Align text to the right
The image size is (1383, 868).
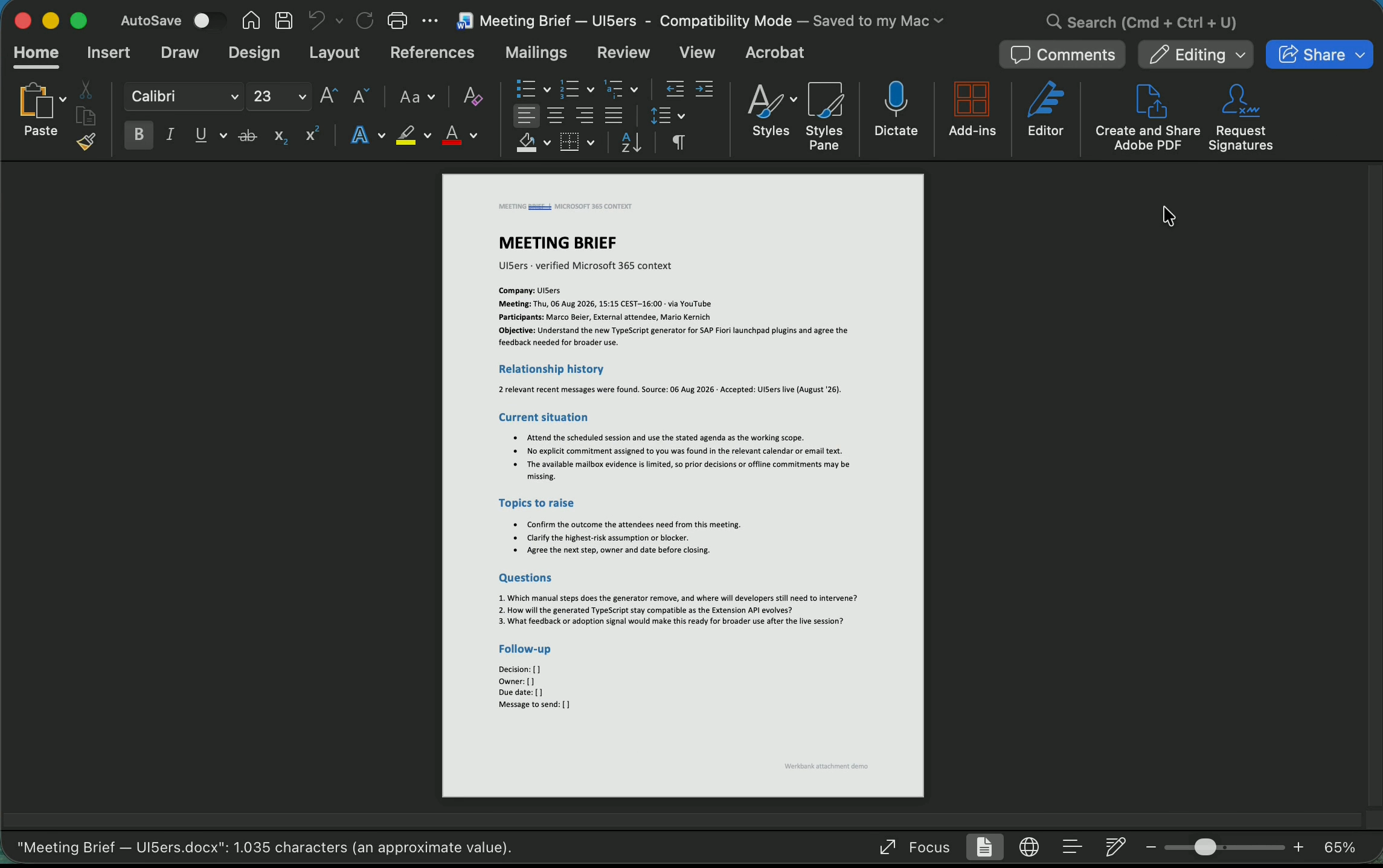(x=585, y=115)
